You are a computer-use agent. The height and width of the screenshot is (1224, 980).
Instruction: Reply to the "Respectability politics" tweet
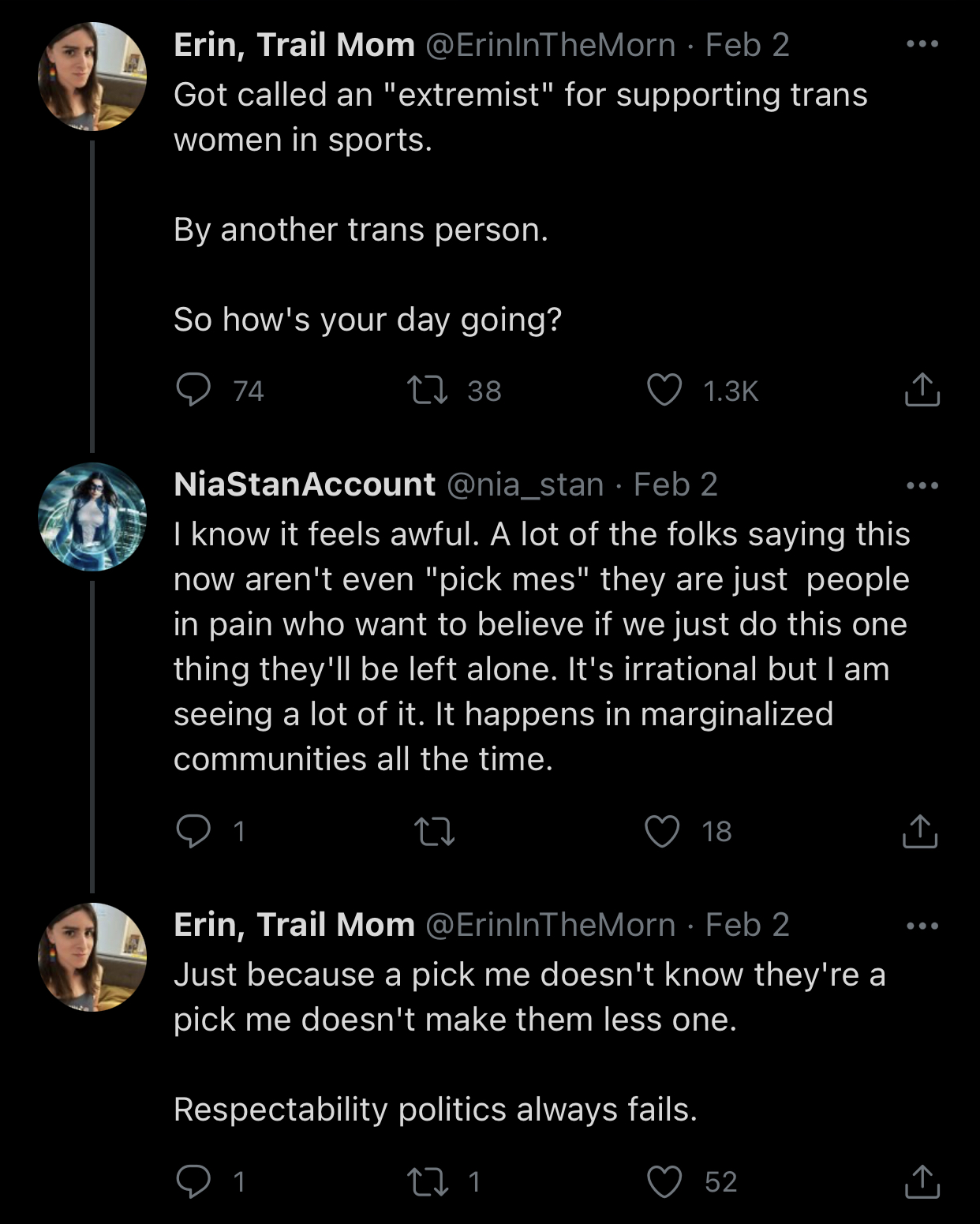click(193, 1181)
